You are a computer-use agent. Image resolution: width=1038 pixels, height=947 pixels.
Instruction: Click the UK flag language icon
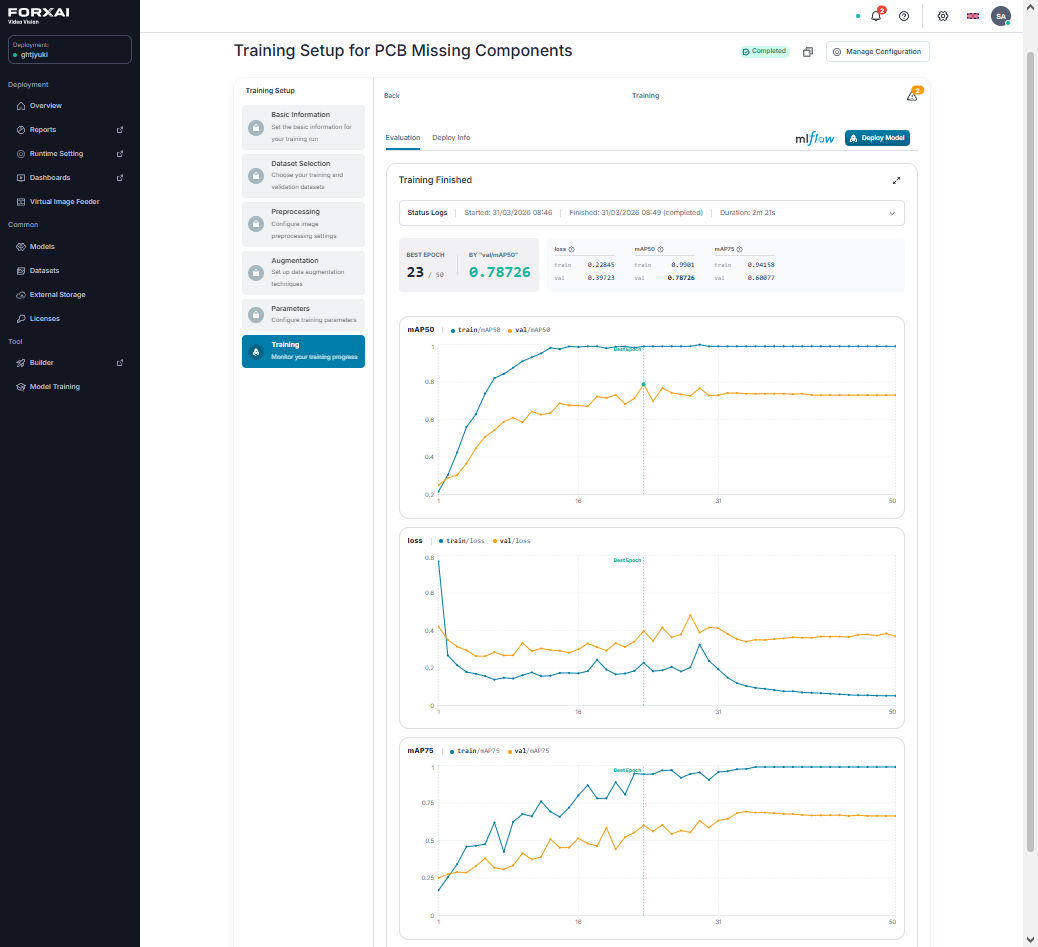coord(972,16)
